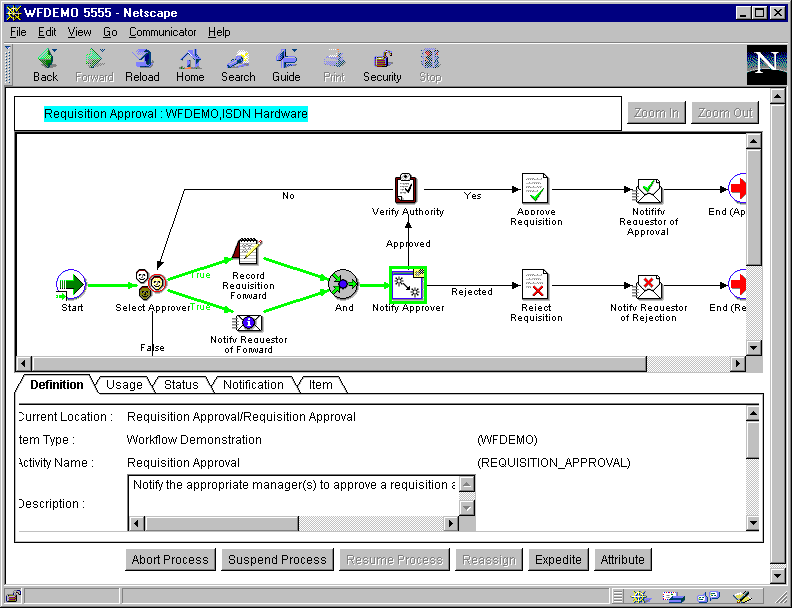Viewport: 792px width, 608px height.
Task: Select Notify Requestor of Approval node
Action: point(648,190)
